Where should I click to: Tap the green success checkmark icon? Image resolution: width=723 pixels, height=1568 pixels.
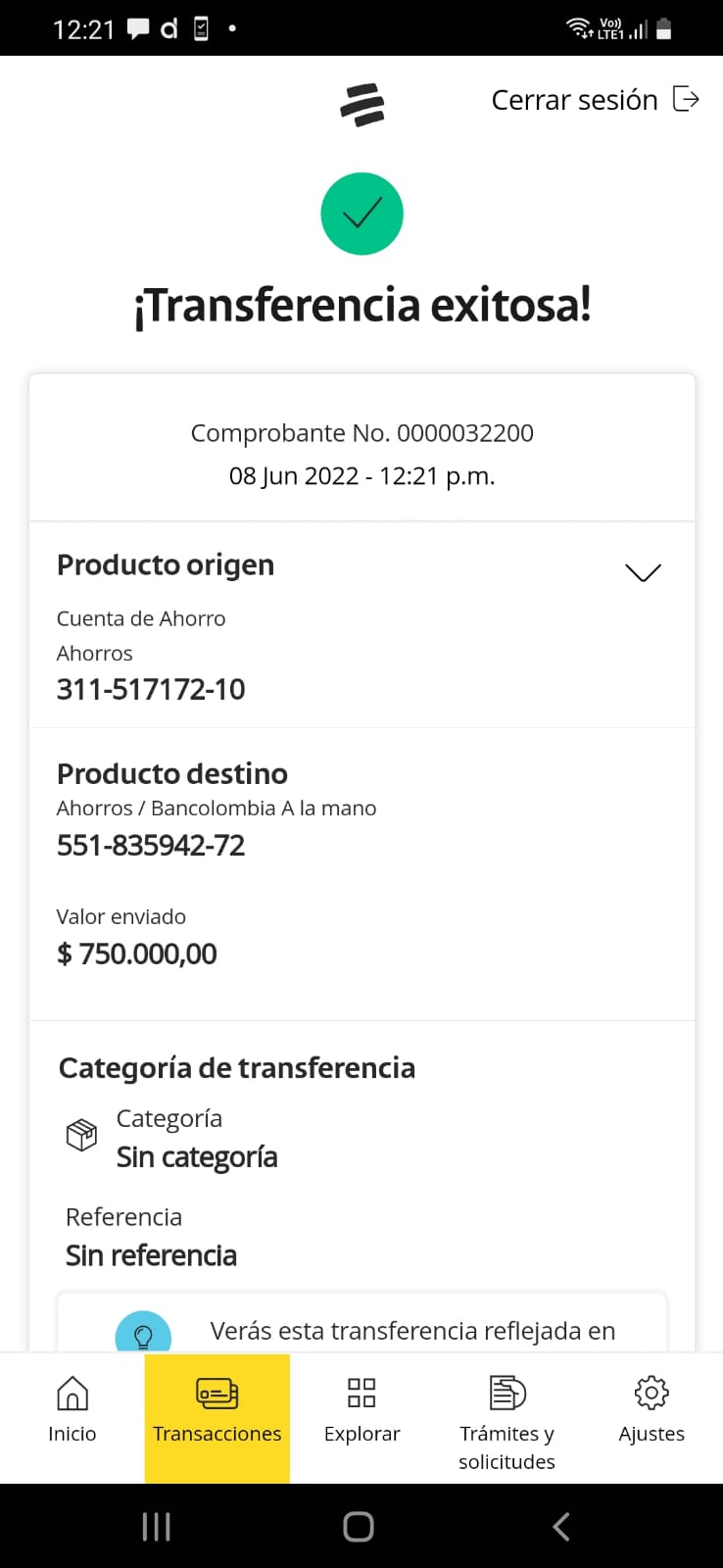coord(361,214)
